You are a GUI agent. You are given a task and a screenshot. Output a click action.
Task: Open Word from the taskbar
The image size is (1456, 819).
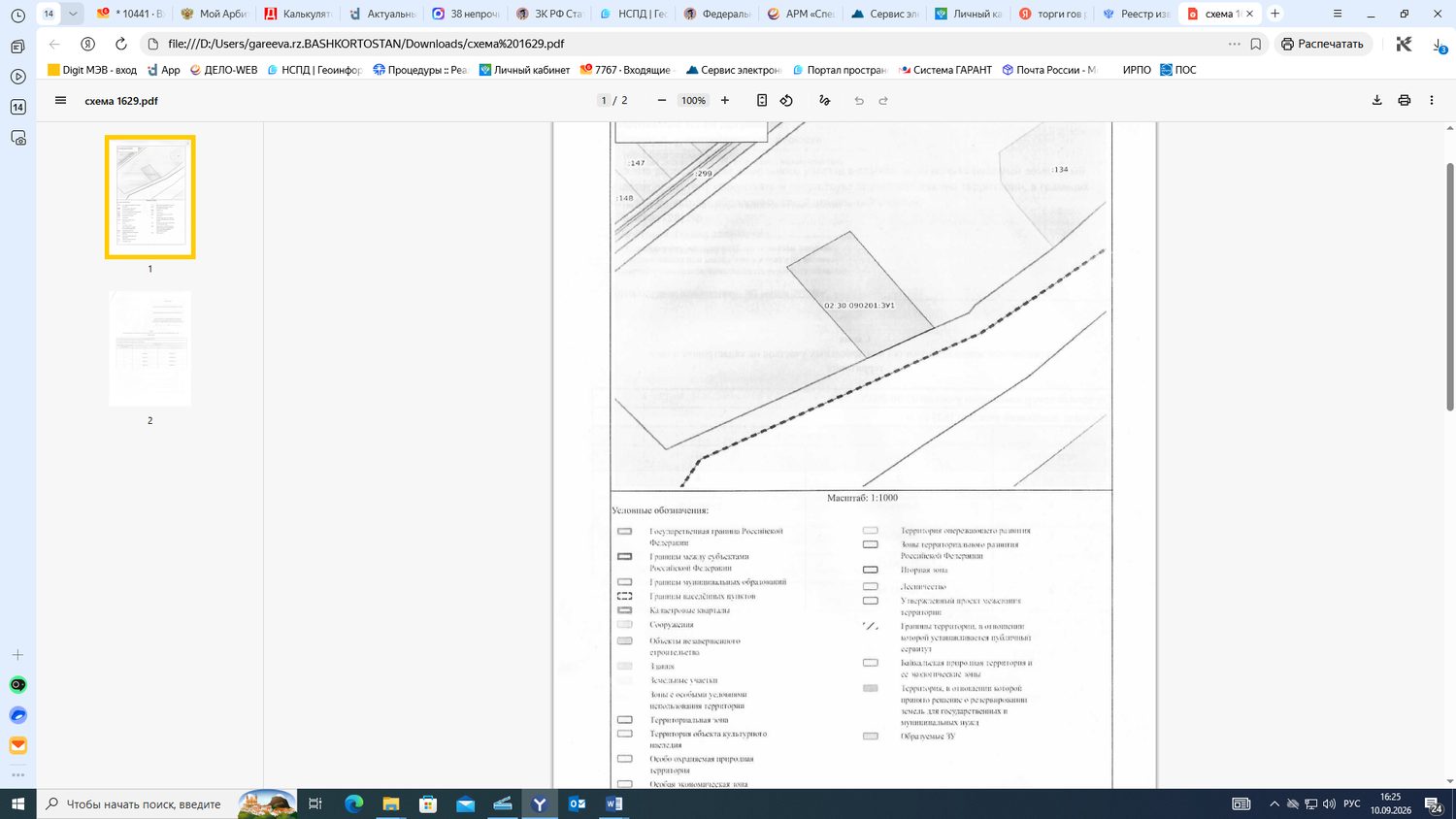tap(613, 803)
